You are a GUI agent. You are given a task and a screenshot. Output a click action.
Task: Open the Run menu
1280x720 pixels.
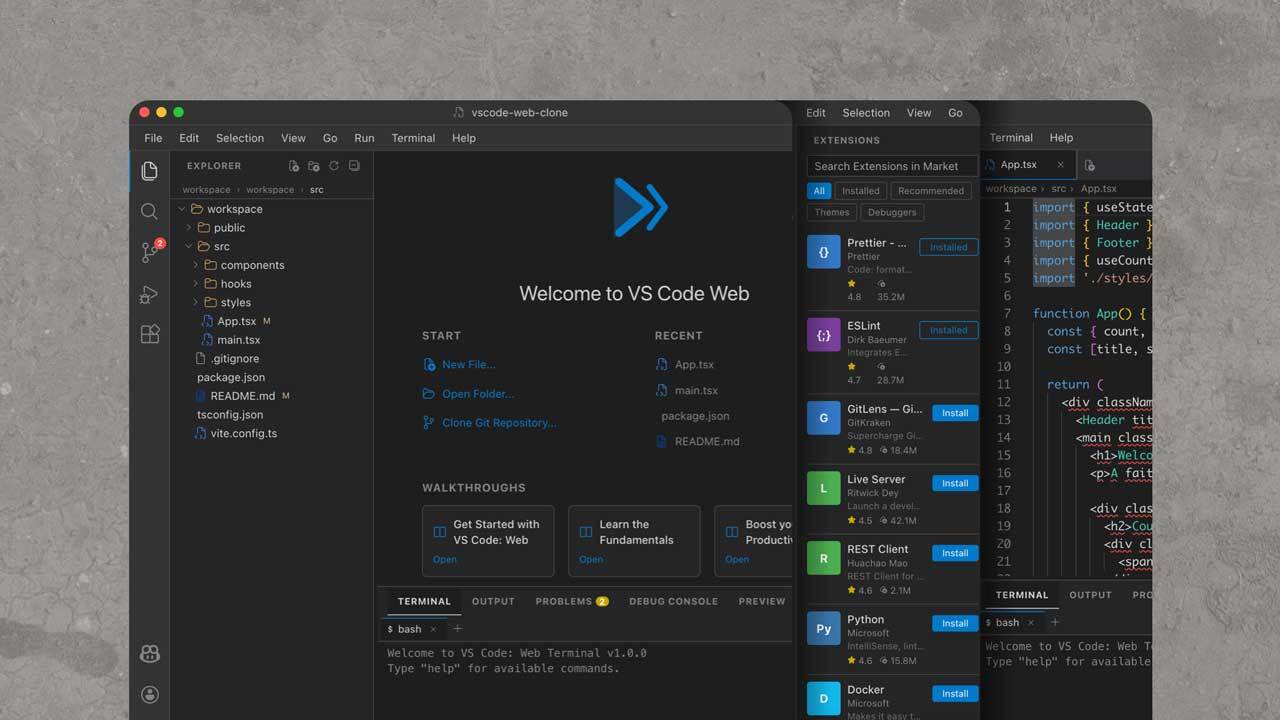(364, 138)
